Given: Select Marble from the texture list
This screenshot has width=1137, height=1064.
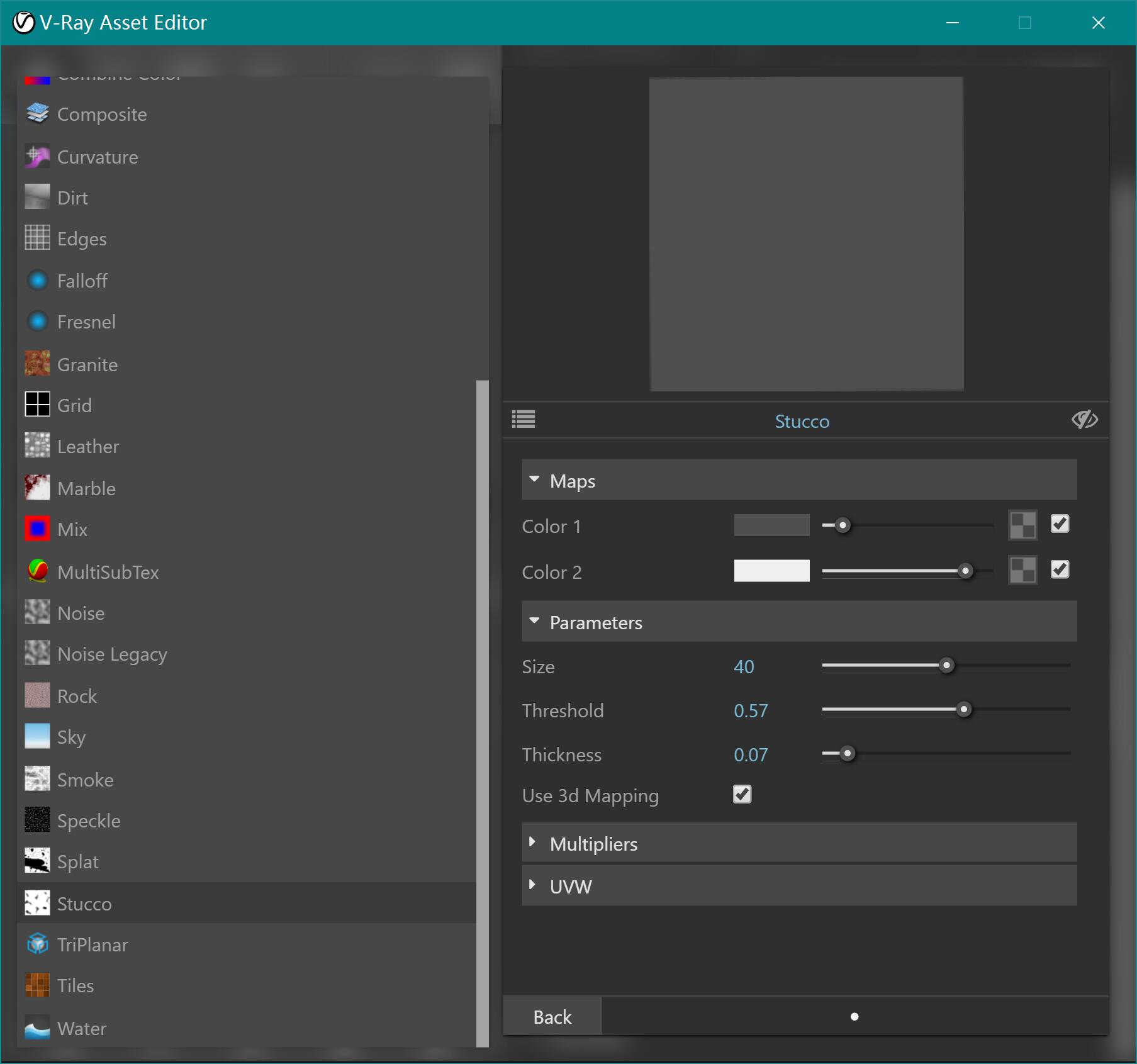Looking at the screenshot, I should point(86,488).
